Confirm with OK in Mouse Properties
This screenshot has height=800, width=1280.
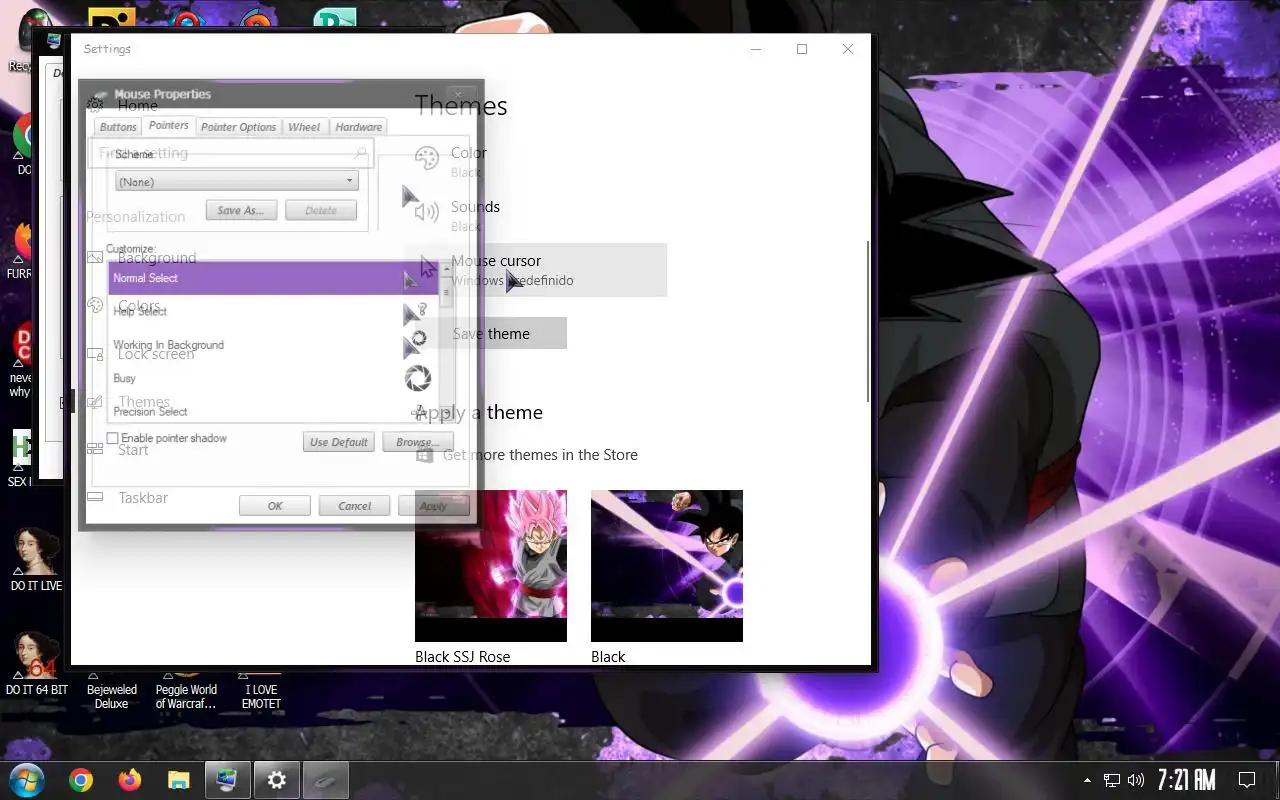tap(275, 506)
